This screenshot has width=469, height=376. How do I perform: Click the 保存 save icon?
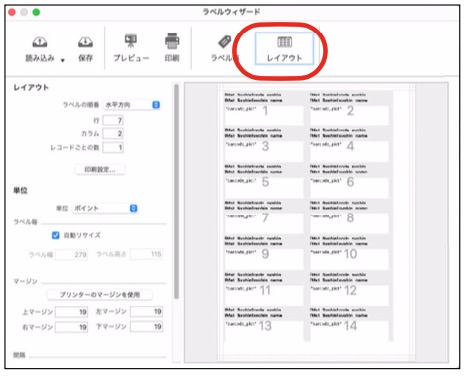[85, 42]
